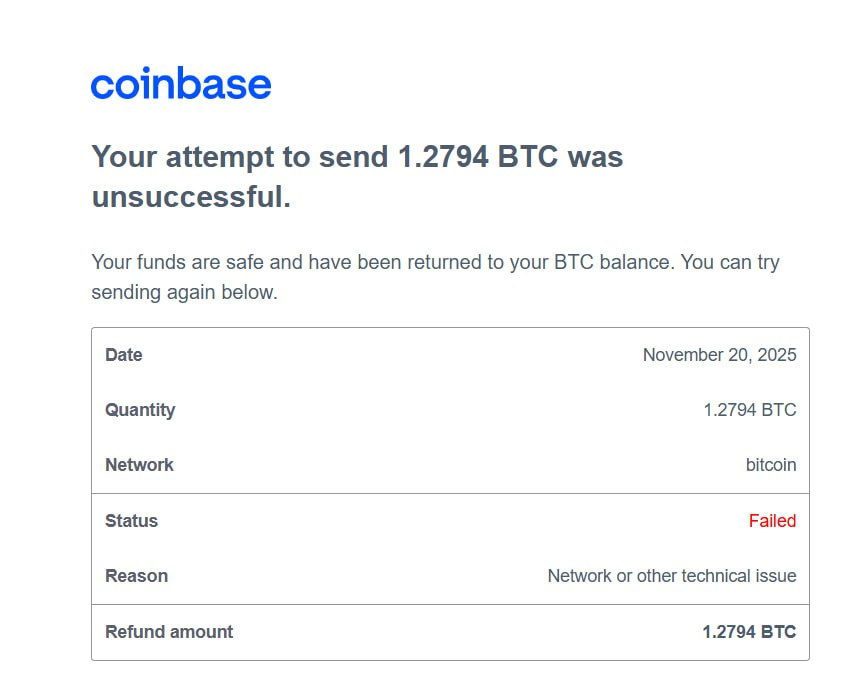Select the Quantity row label
Image resolution: width=866 pixels, height=678 pixels.
tap(140, 410)
